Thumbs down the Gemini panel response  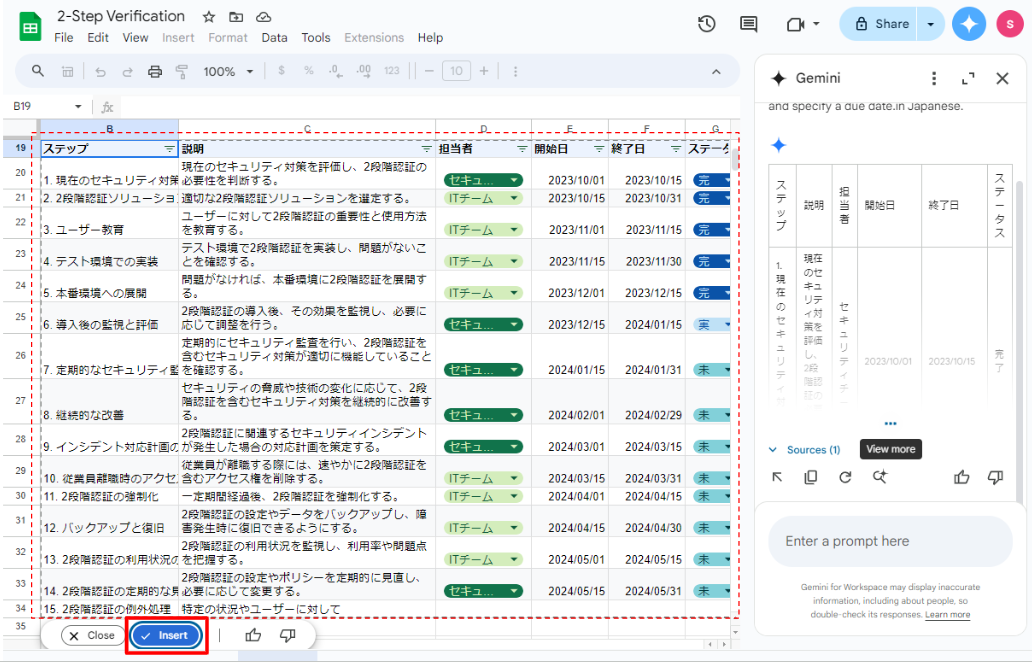[996, 477]
